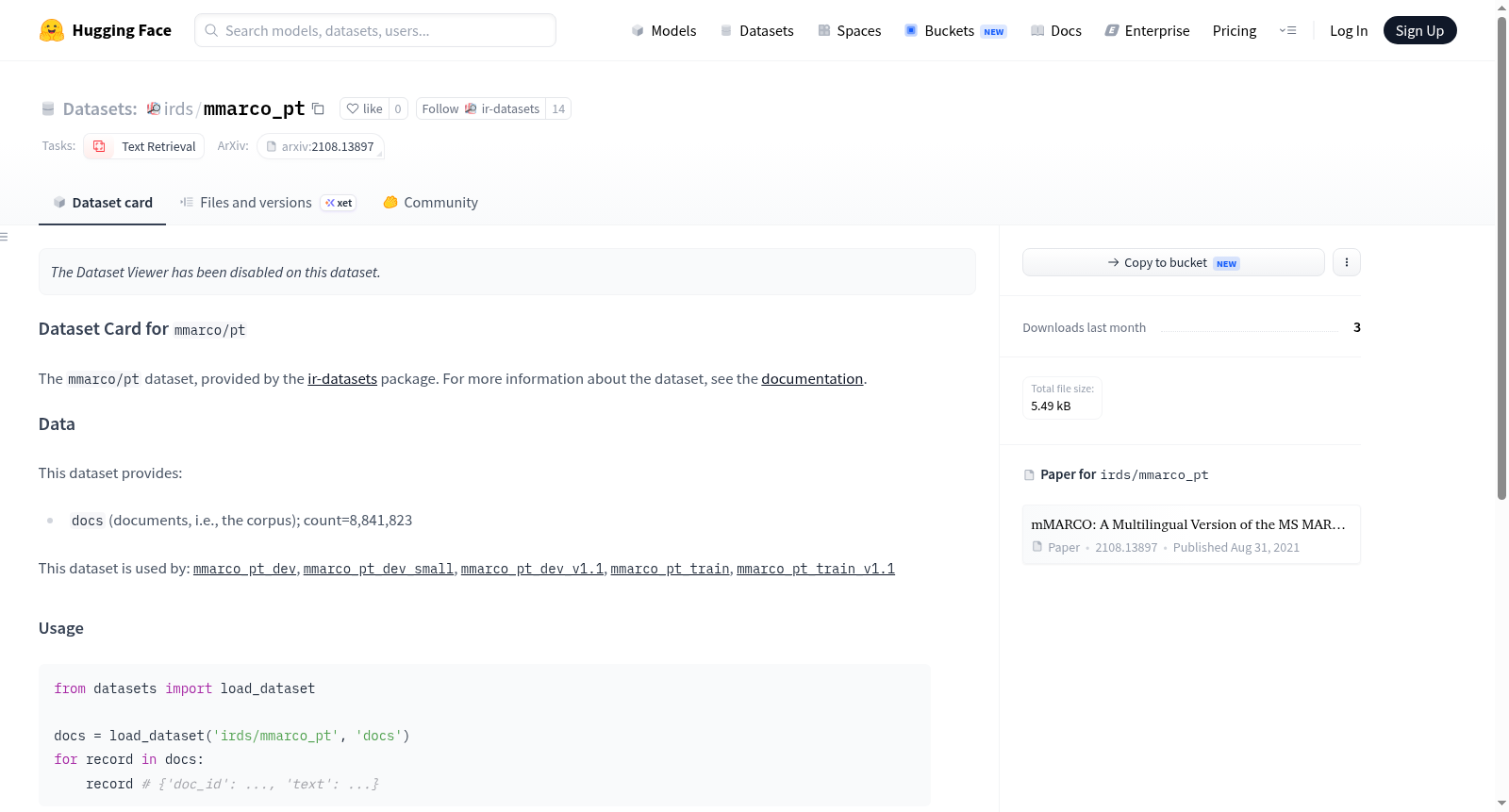Click Copy to bucket button
Screen dimensions: 1509x812
[1173, 262]
